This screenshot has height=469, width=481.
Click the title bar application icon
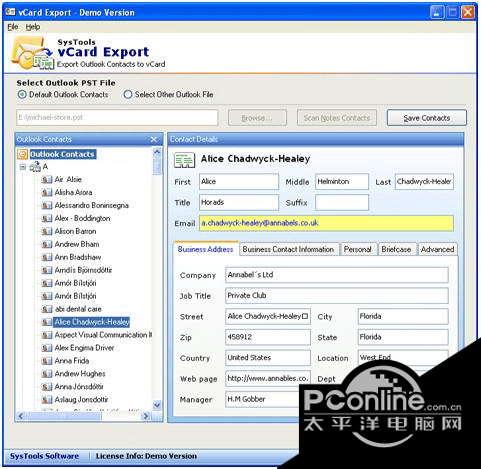[x=10, y=12]
